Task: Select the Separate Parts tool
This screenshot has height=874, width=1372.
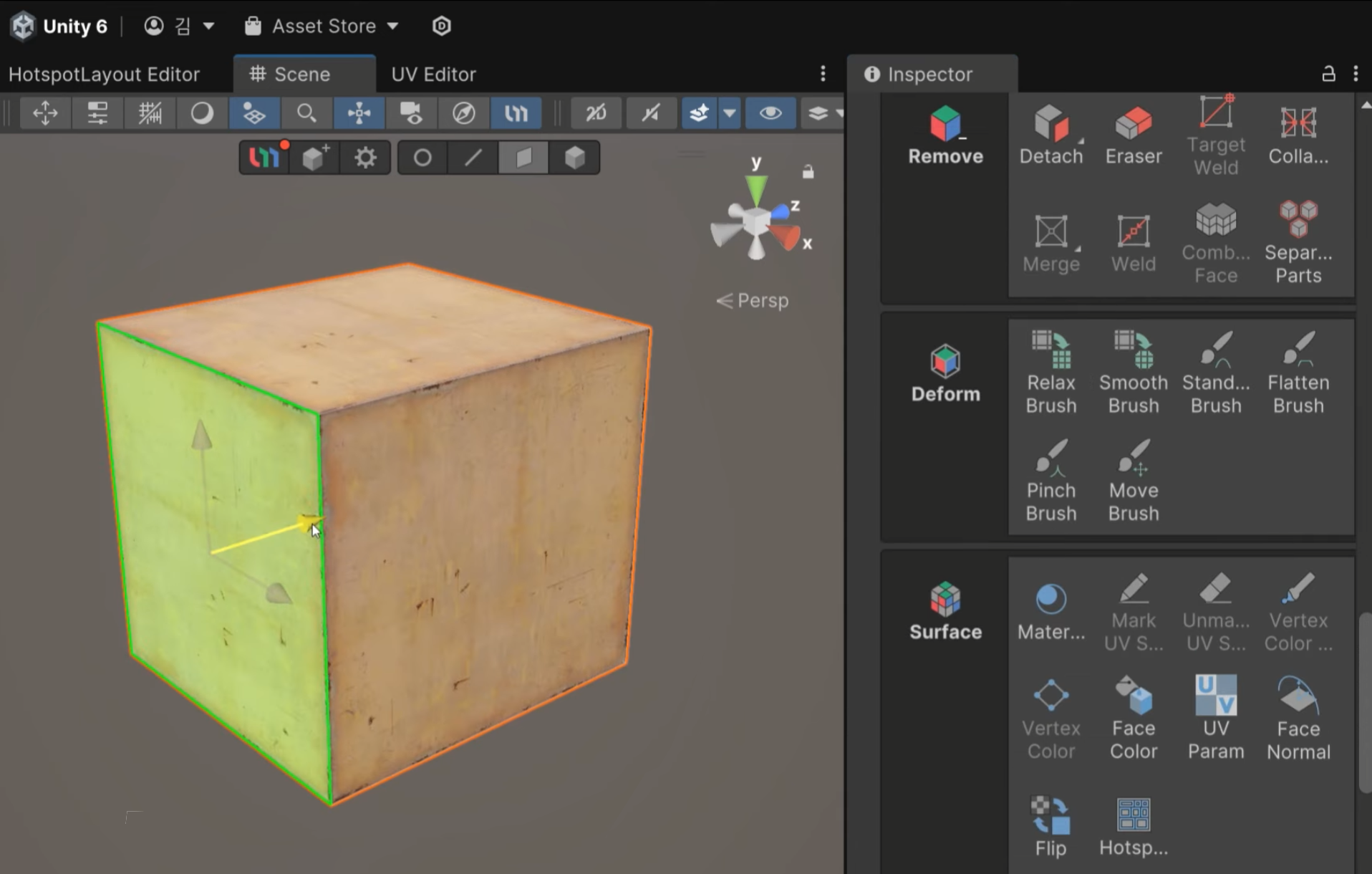Action: click(1298, 244)
